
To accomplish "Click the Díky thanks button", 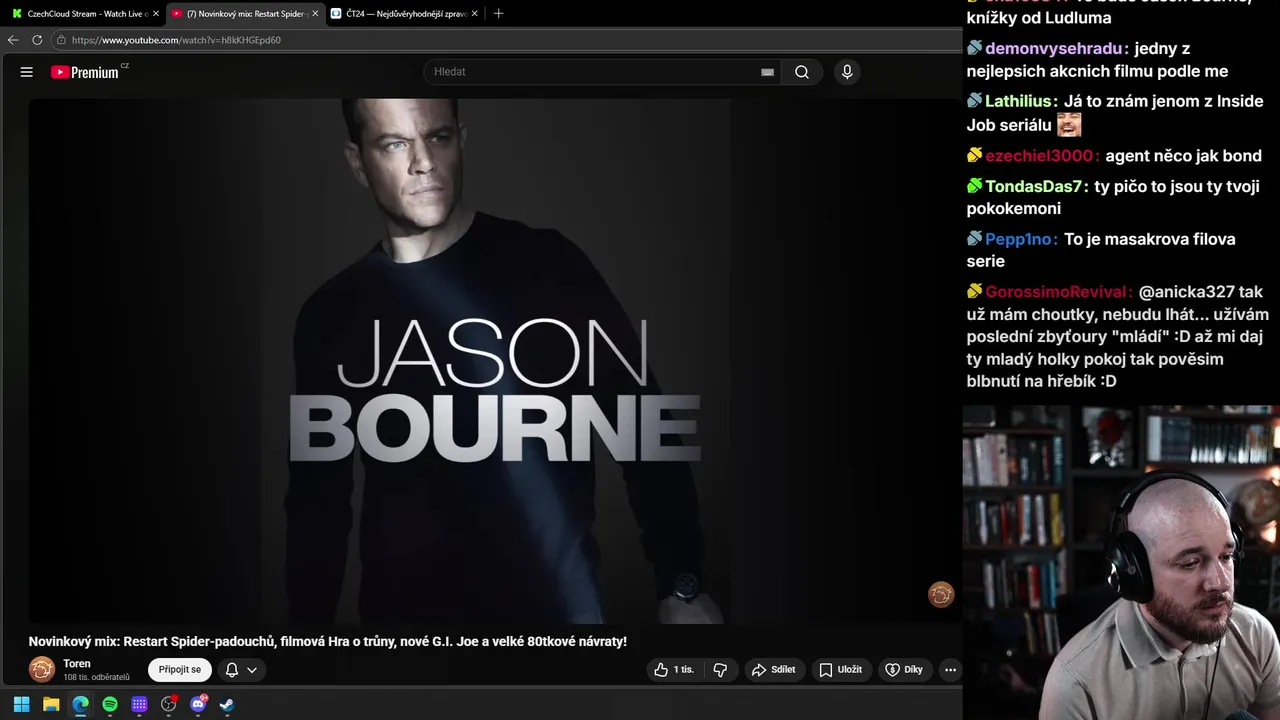I will (x=904, y=670).
